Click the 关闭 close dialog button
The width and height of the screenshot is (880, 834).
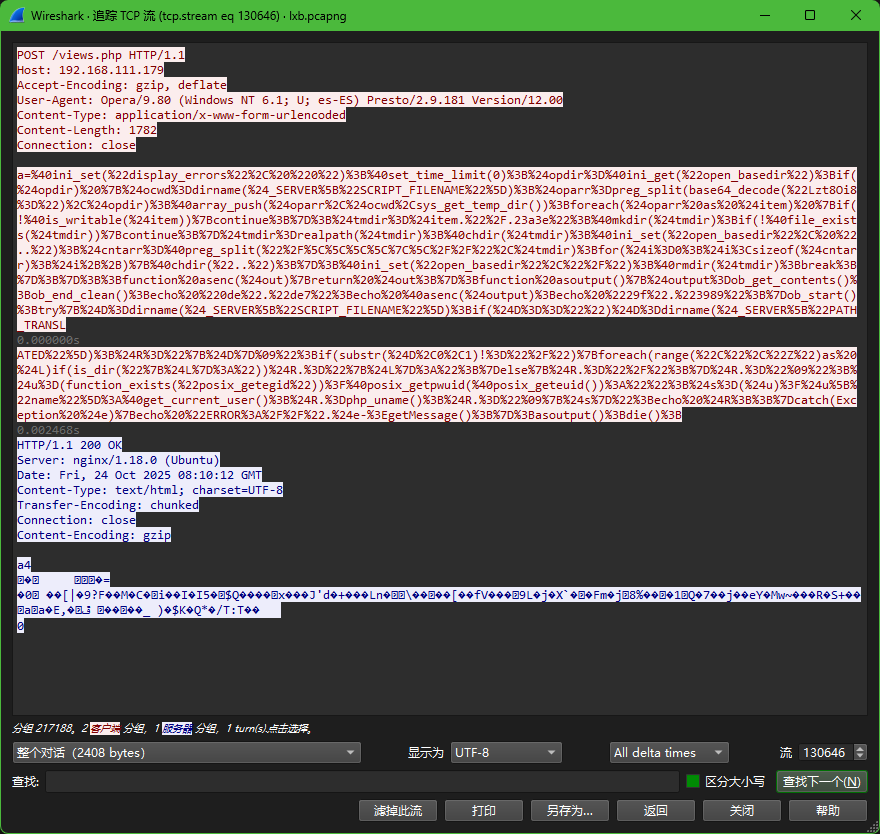(x=741, y=811)
